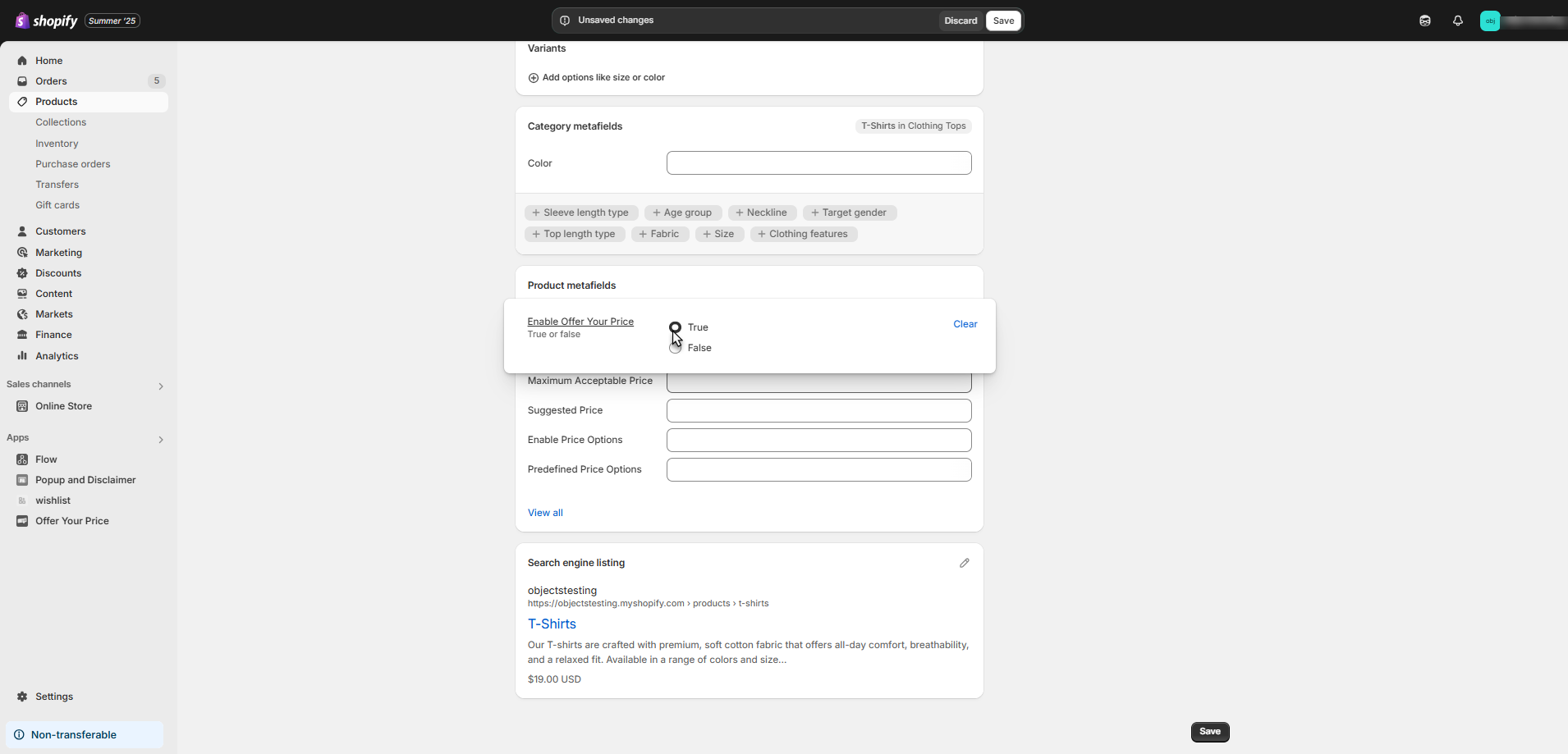Image resolution: width=1568 pixels, height=754 pixels.
Task: Click the Products tag icon
Action: (x=22, y=102)
